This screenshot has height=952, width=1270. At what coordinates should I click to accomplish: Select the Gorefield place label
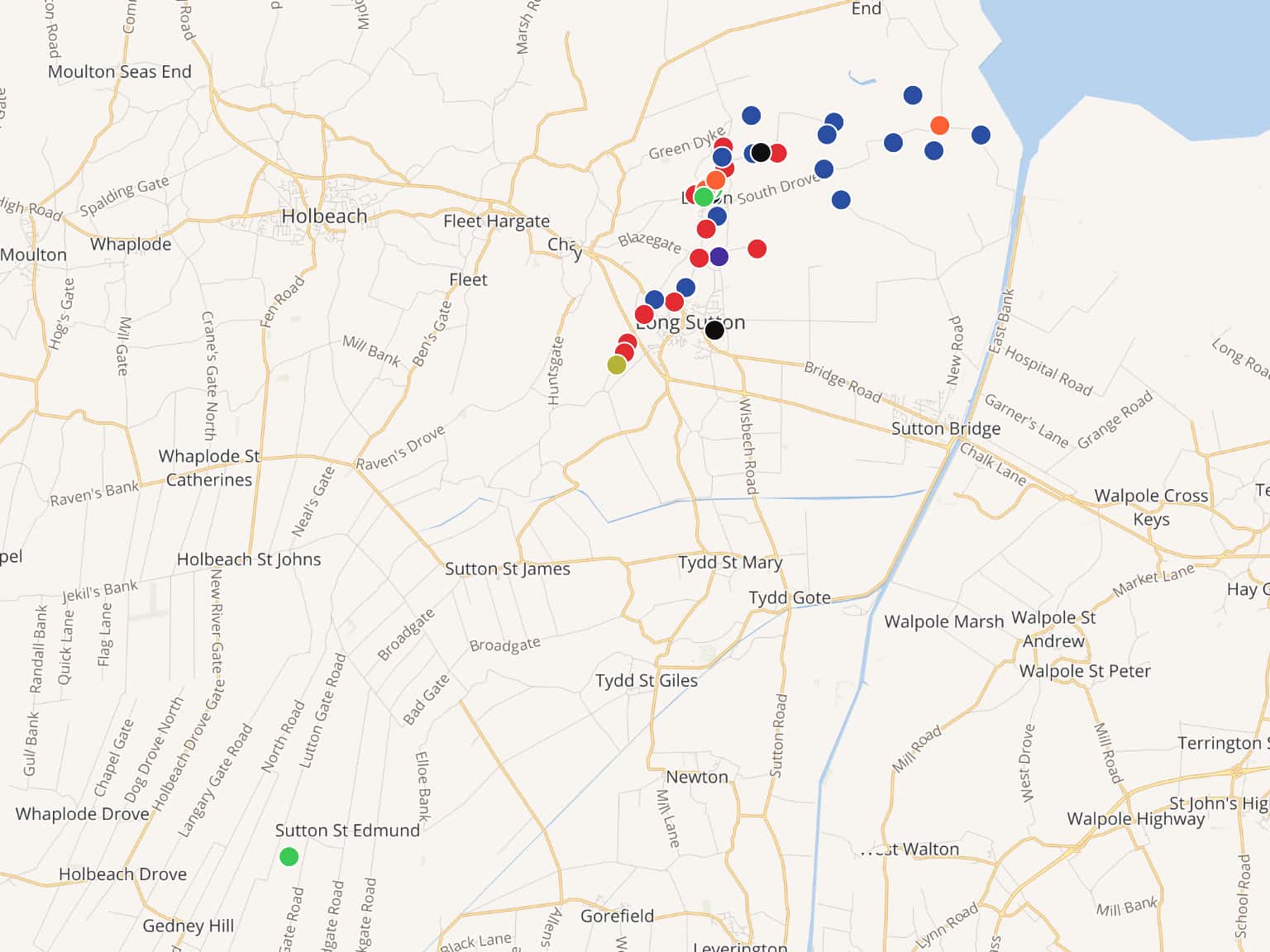point(617,916)
